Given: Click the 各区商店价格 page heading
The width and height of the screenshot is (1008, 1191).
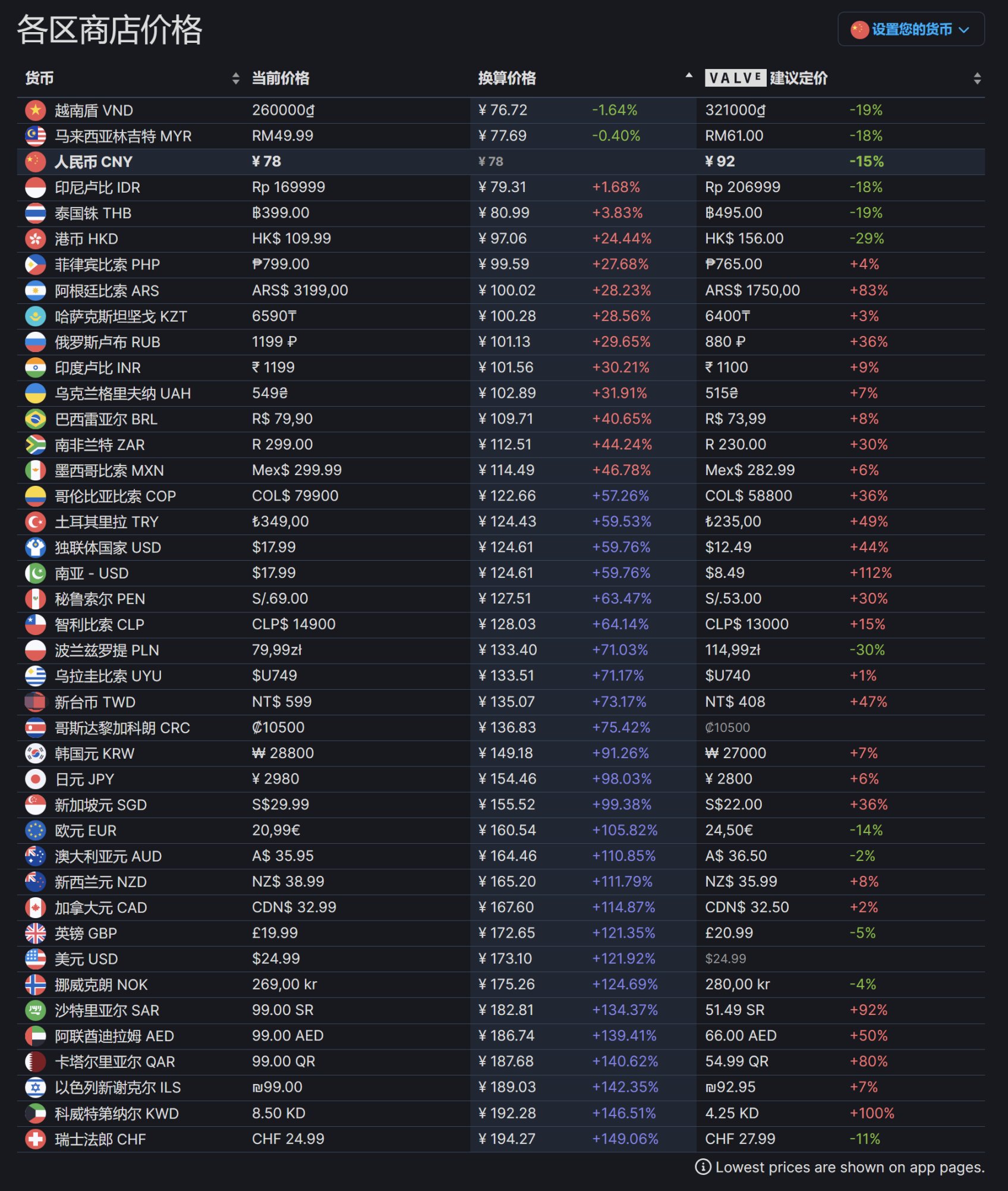Looking at the screenshot, I should tap(110, 30).
